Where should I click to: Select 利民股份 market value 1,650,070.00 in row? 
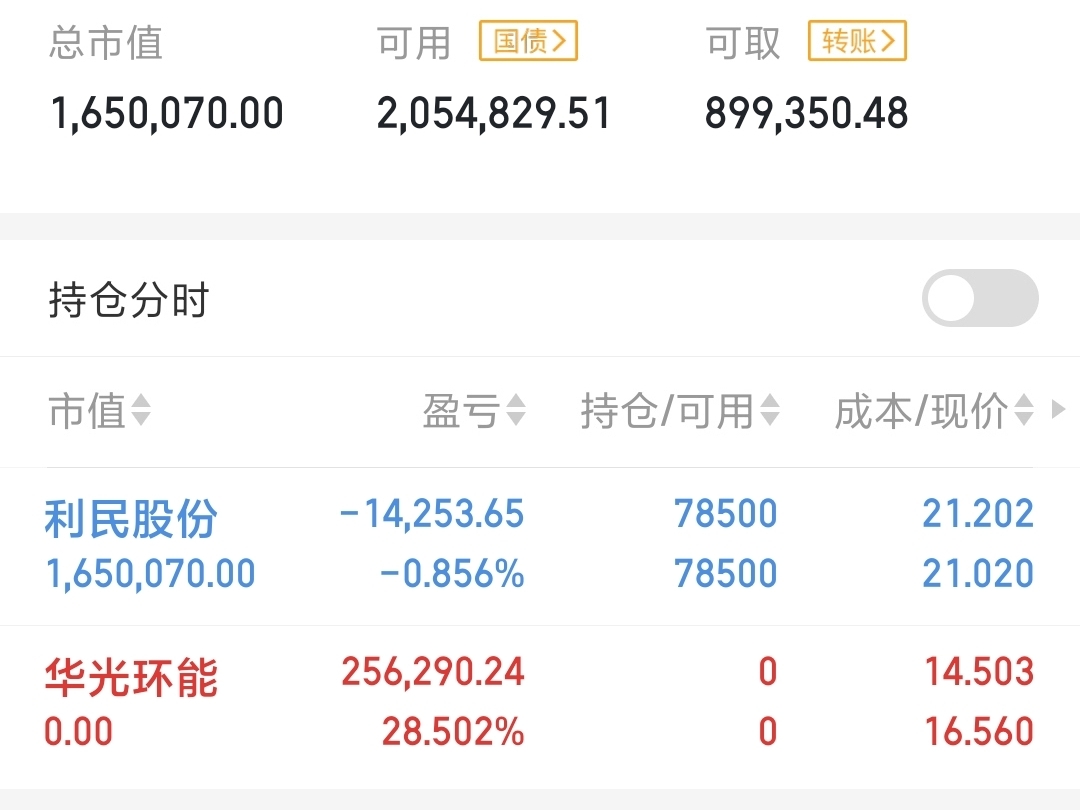tap(150, 574)
